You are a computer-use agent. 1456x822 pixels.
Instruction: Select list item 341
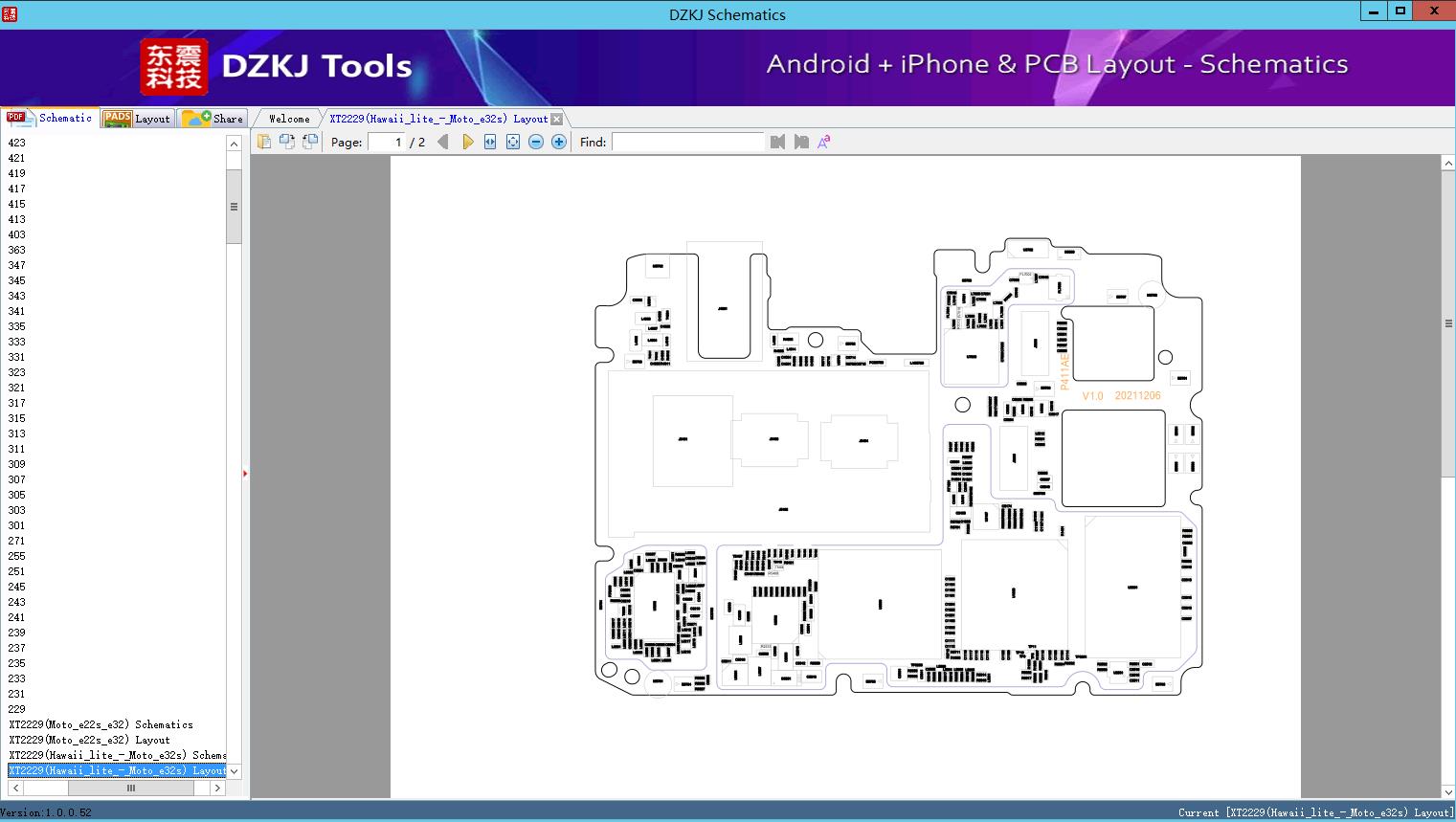tap(17, 311)
